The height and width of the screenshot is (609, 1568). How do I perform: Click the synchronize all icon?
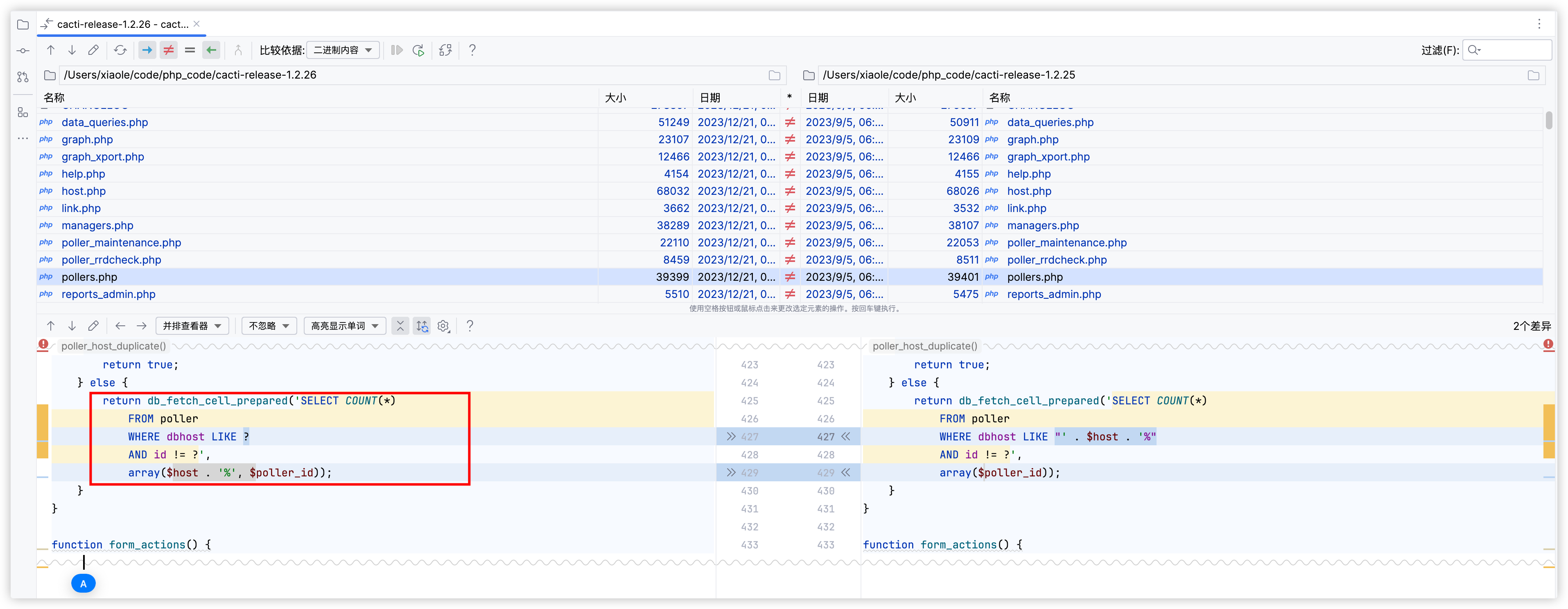[418, 50]
